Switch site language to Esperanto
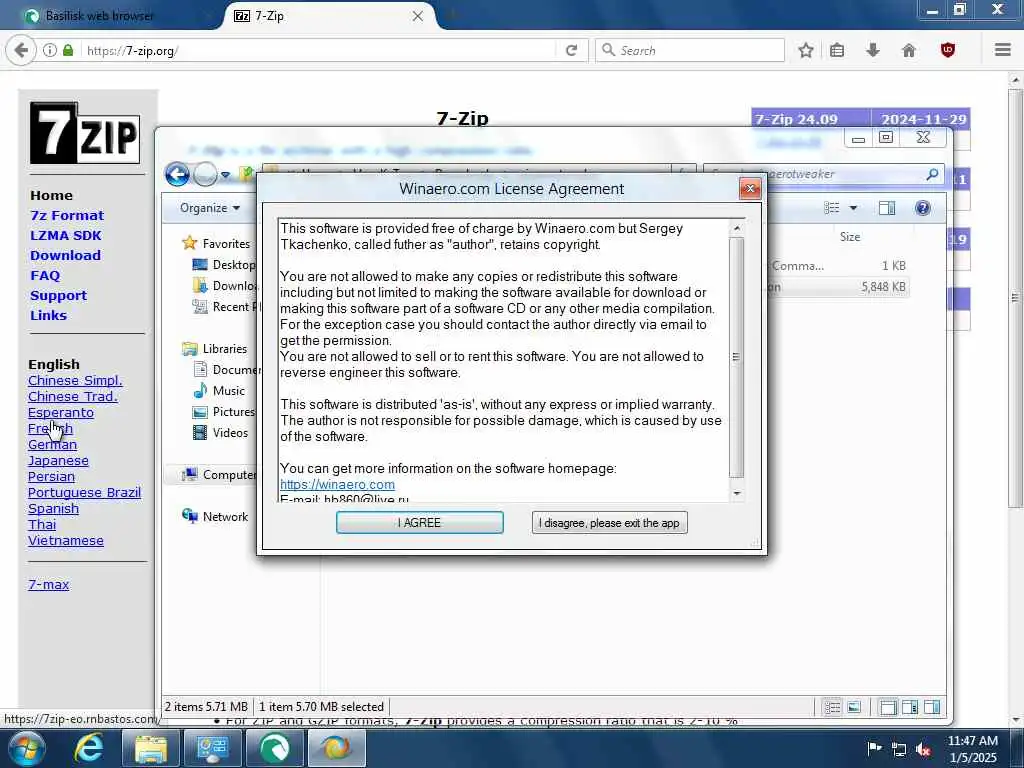 61,413
